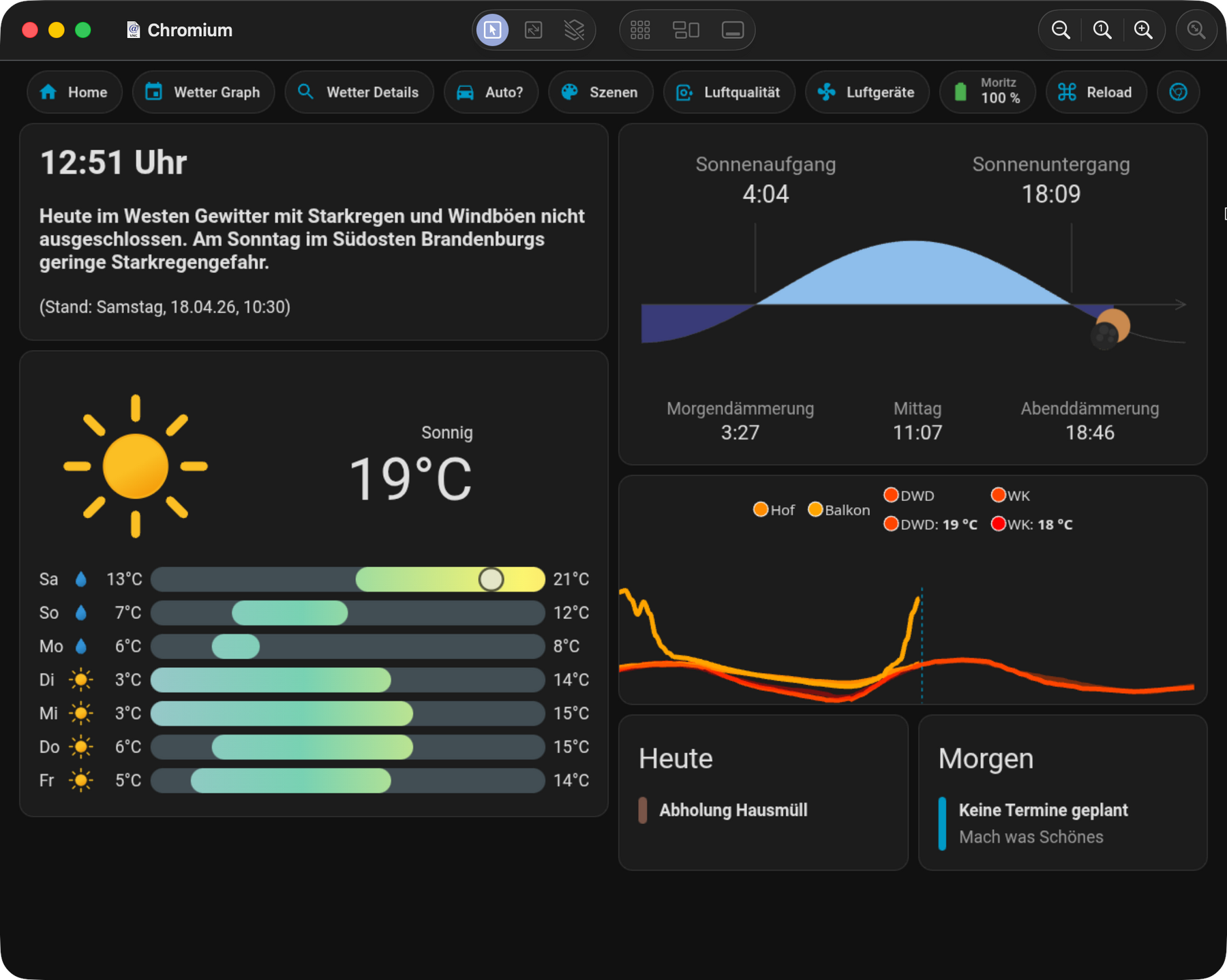Open Moritz battery 100 % chip
Screen dimensions: 1227x980
point(988,92)
